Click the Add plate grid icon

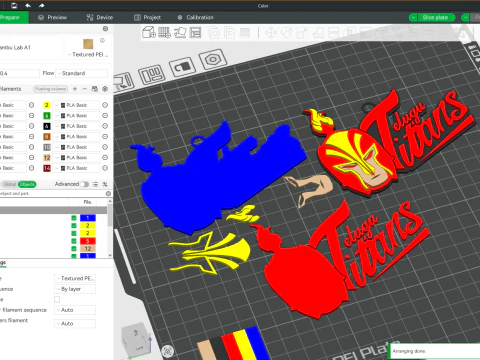(x=164, y=33)
